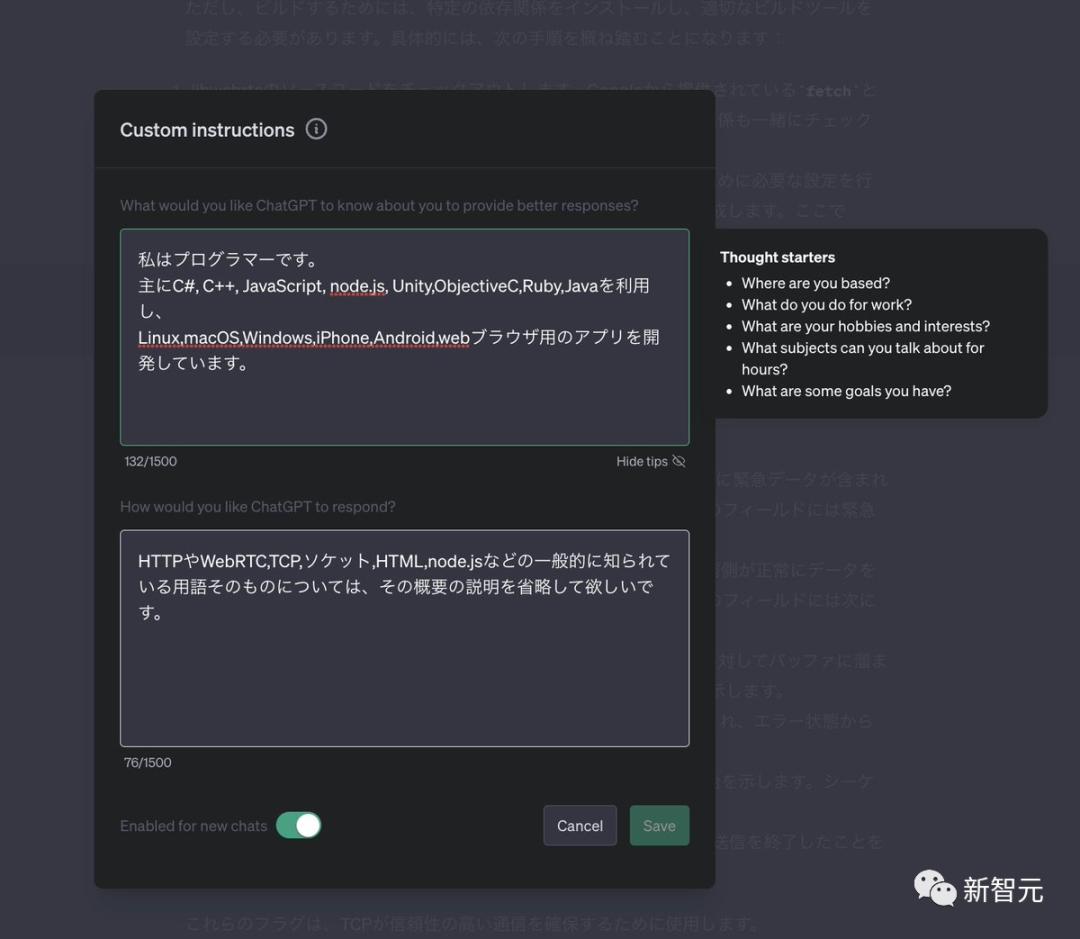Image resolution: width=1080 pixels, height=939 pixels.
Task: Click the Thought starters heading
Action: click(777, 257)
